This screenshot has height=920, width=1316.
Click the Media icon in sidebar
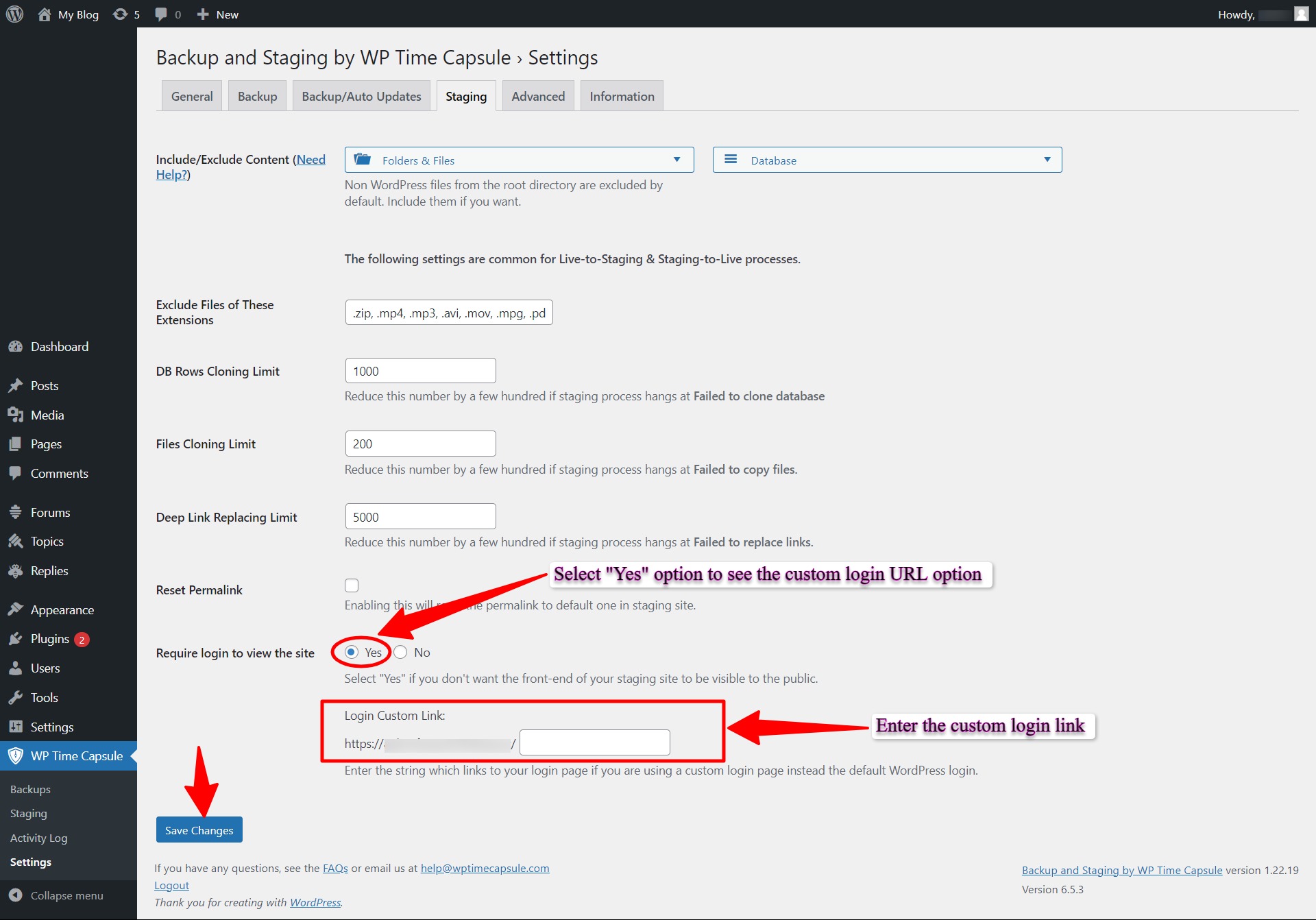(x=16, y=415)
